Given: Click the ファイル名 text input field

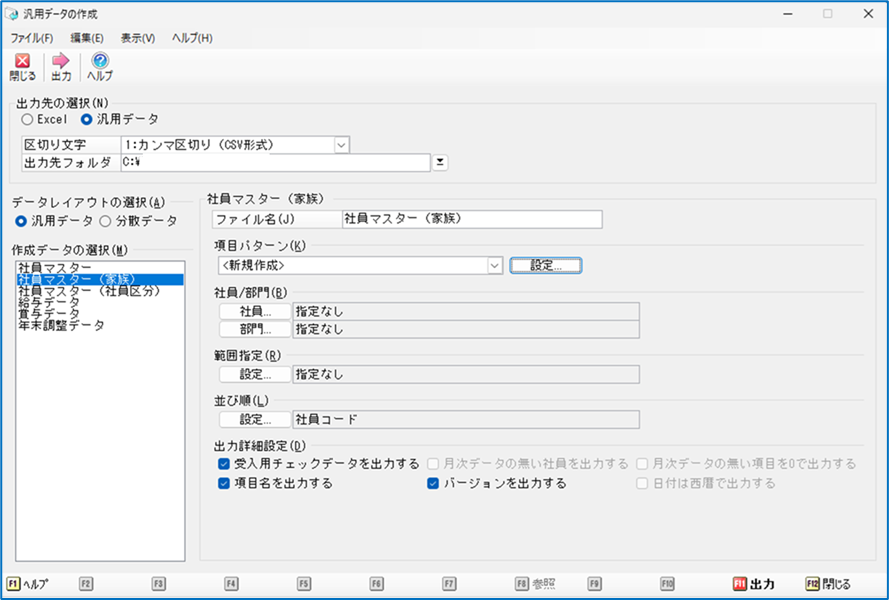Looking at the screenshot, I should click(471, 219).
